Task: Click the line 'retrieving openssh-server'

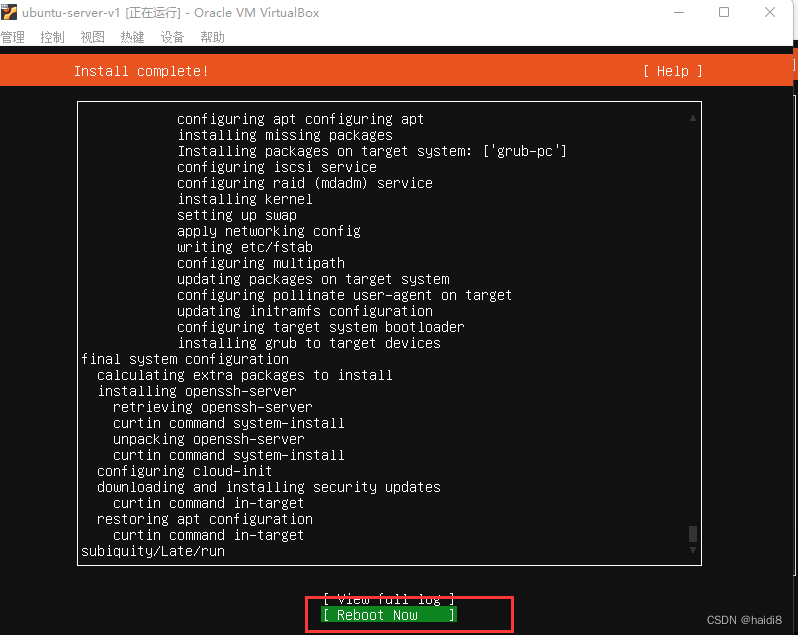Action: coord(213,408)
